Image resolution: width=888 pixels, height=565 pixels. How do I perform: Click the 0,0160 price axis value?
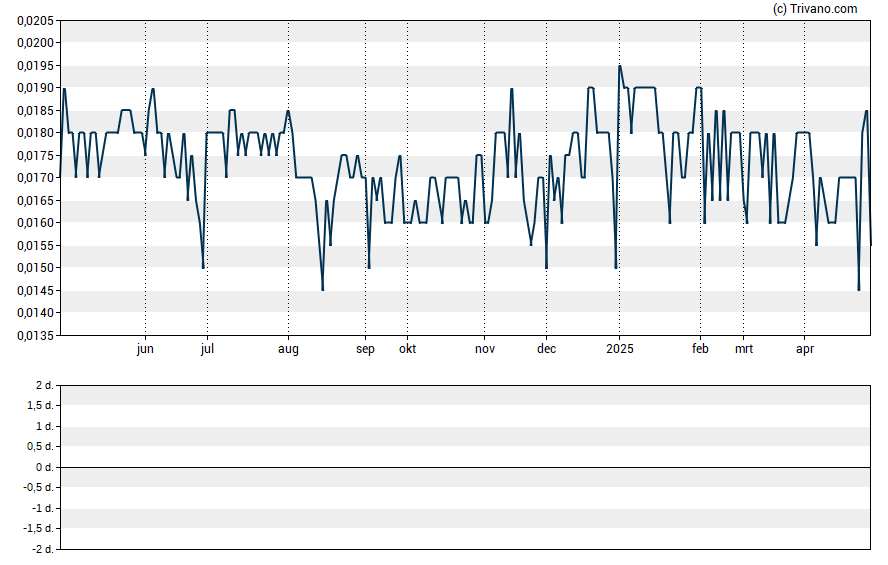pyautogui.click(x=35, y=223)
